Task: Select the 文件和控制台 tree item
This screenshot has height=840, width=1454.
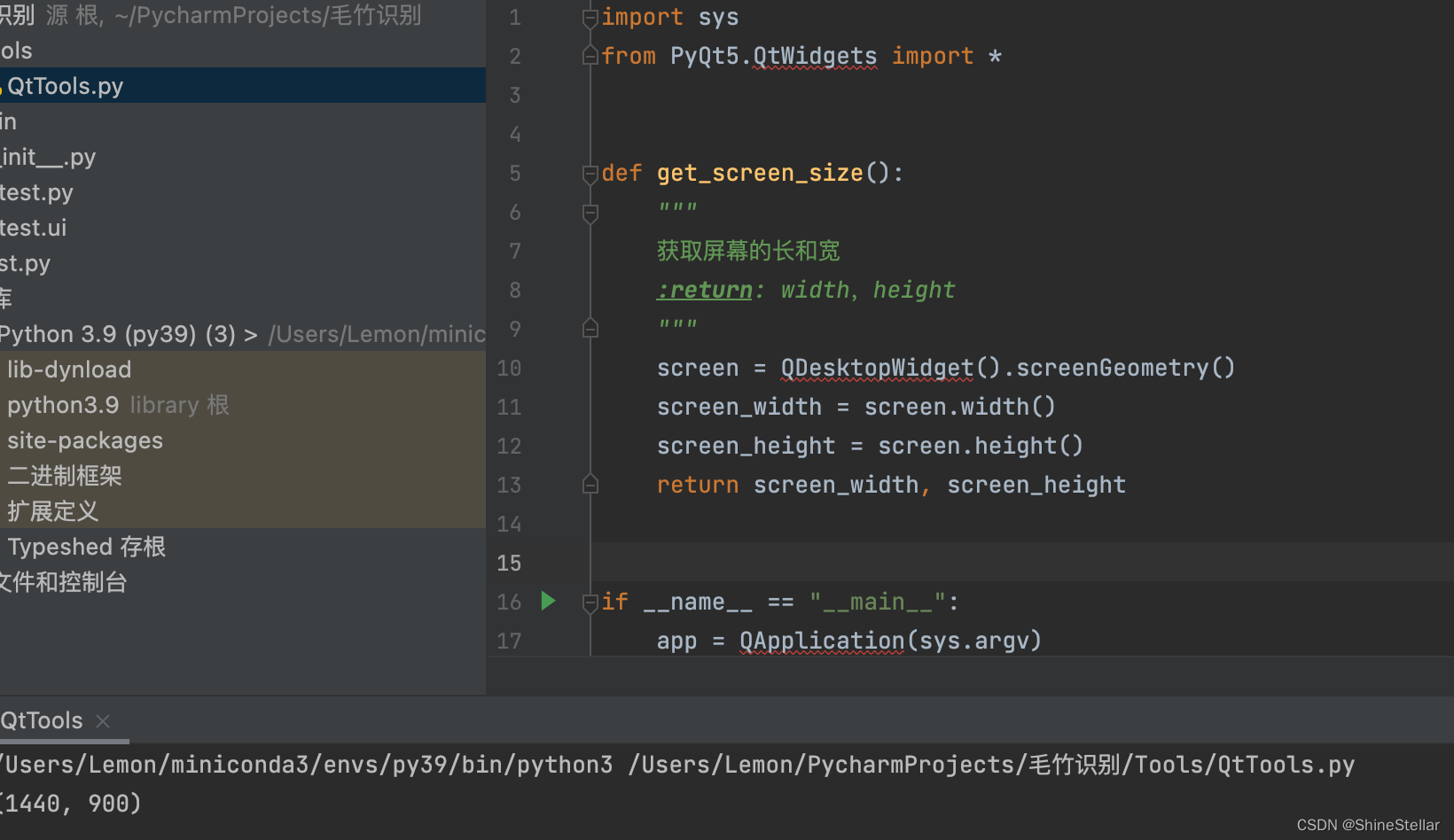Action: point(64,582)
